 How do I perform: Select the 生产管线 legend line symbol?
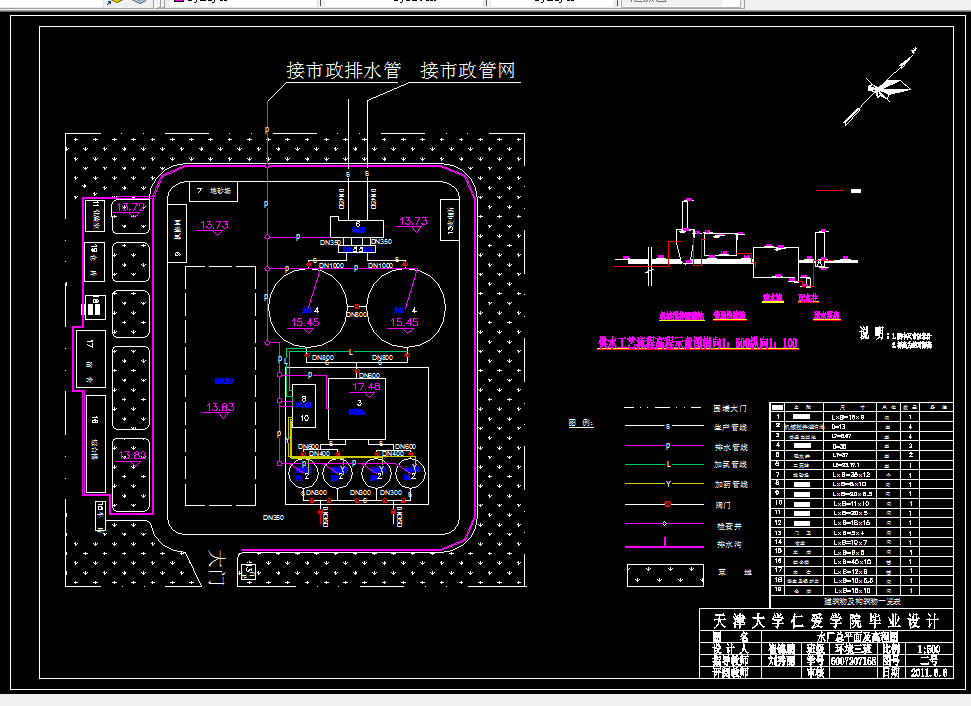pos(667,427)
